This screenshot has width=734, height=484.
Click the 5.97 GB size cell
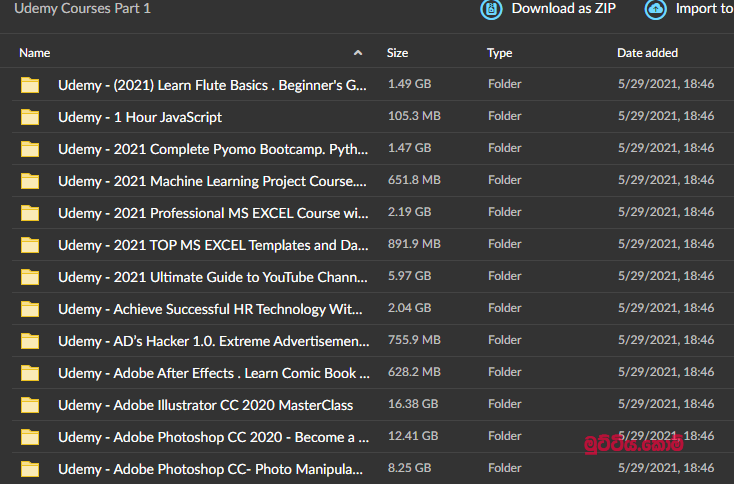point(410,276)
